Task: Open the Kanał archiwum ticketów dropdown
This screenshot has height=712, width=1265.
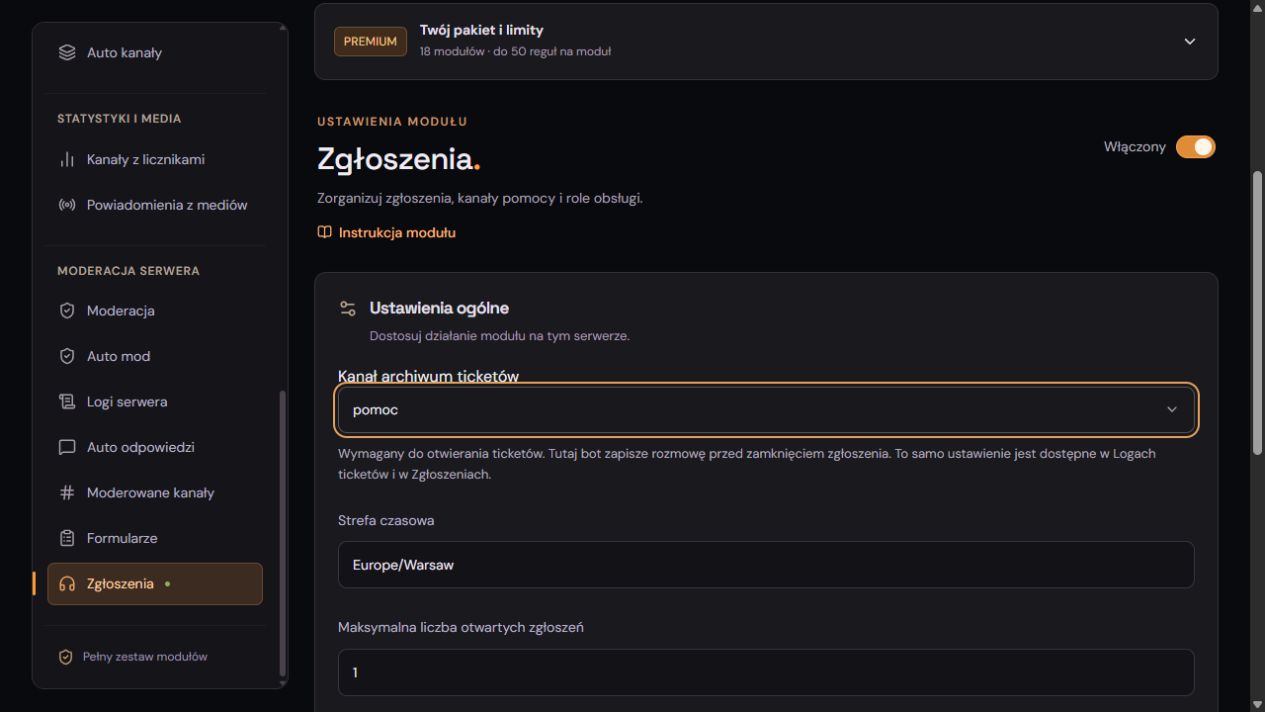Action: click(x=766, y=410)
